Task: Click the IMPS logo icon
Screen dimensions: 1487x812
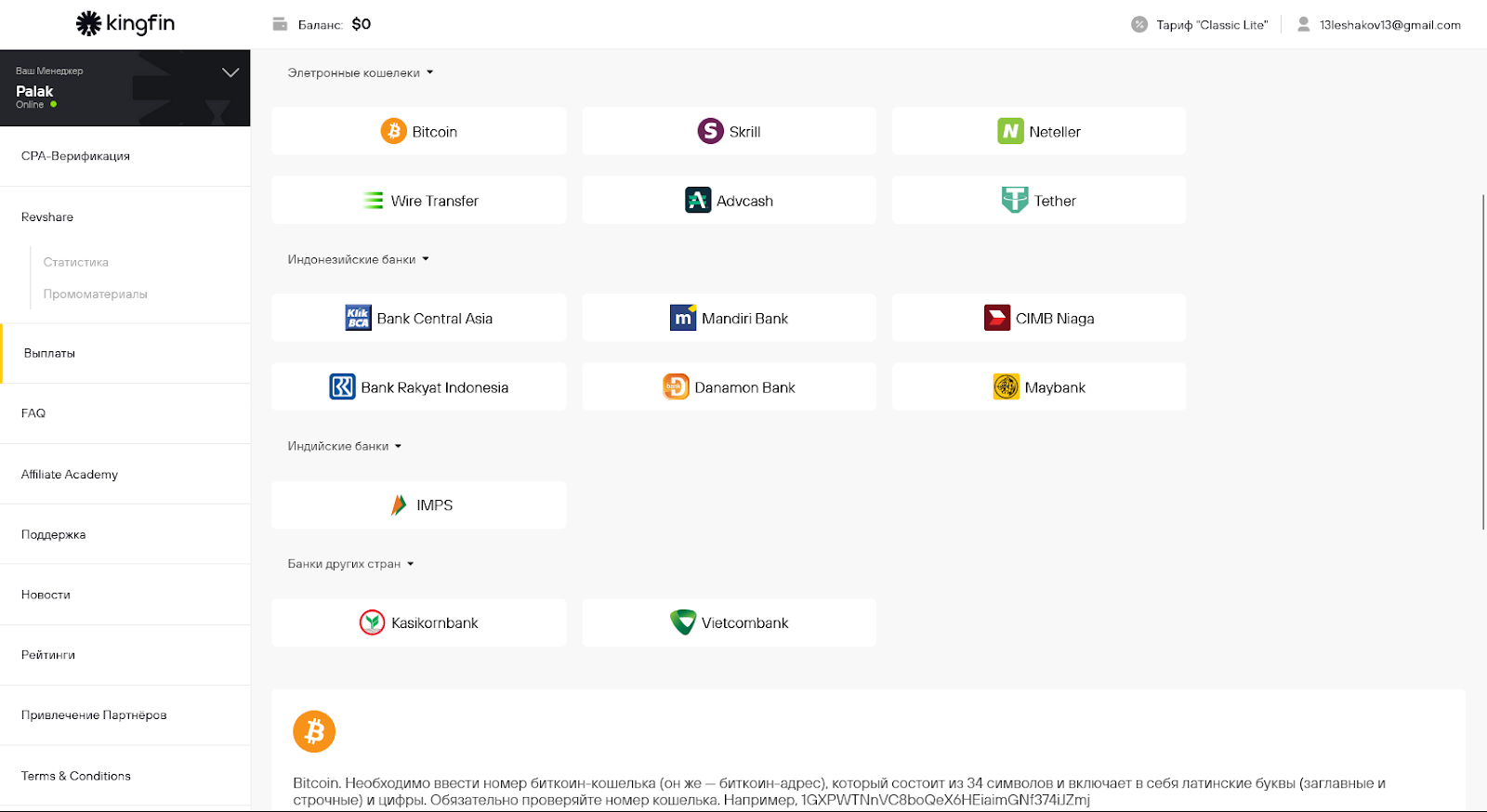Action: pyautogui.click(x=399, y=504)
